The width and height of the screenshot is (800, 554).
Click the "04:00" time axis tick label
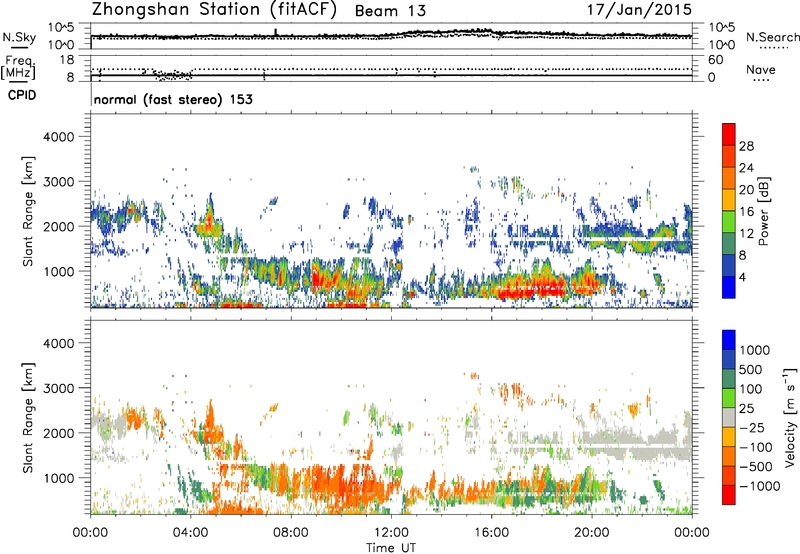pos(191,533)
